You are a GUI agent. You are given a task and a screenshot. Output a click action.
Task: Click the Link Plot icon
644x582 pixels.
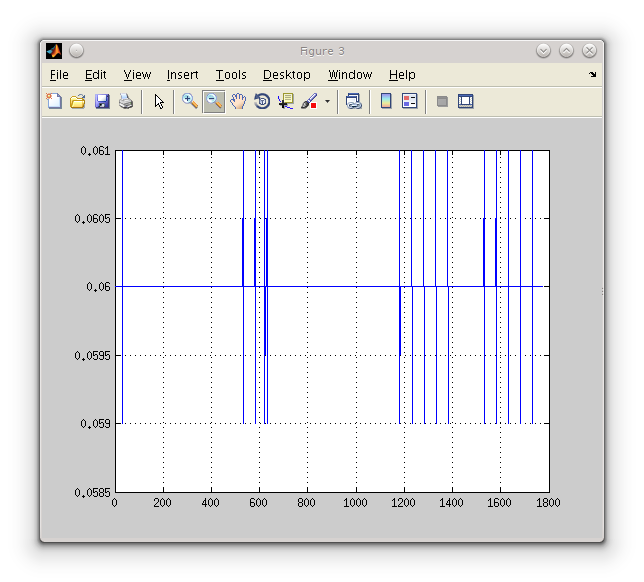coord(353,101)
